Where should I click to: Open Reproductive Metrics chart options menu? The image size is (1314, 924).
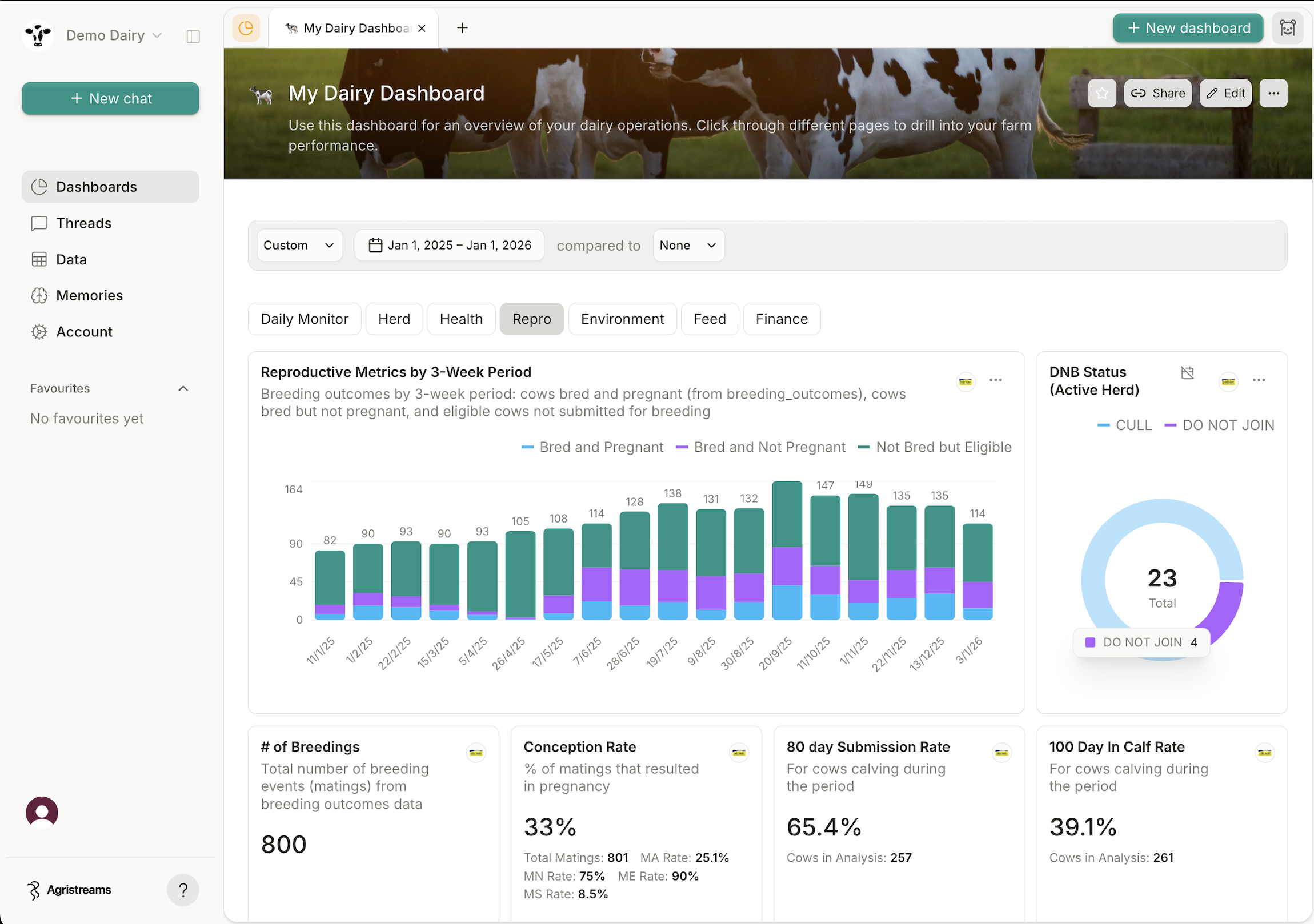click(996, 380)
